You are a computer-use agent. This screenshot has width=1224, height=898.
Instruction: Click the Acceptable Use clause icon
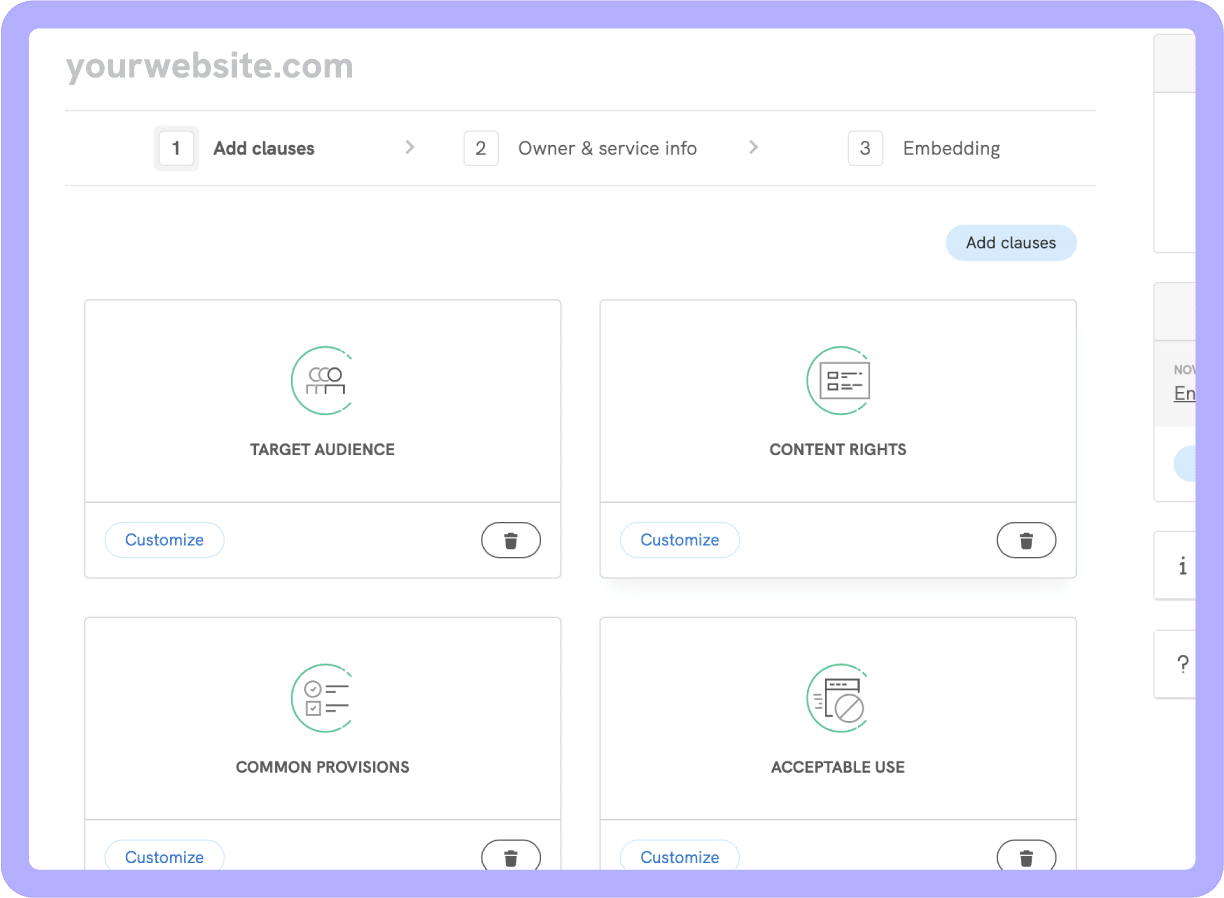coord(838,698)
